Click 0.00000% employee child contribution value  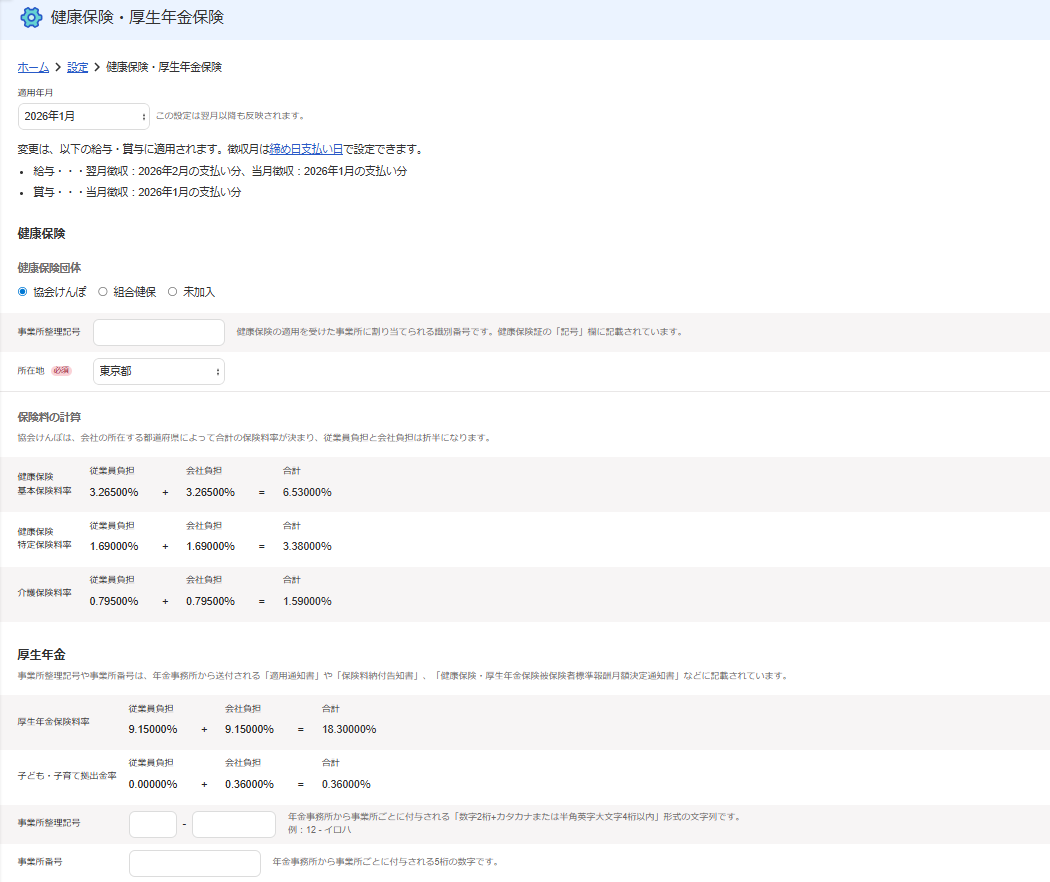coord(153,784)
